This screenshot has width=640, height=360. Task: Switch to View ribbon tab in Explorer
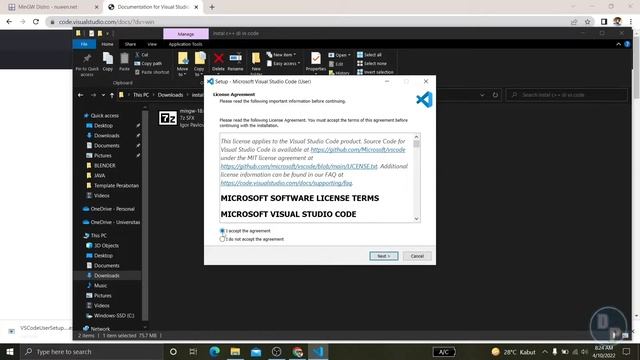(152, 44)
